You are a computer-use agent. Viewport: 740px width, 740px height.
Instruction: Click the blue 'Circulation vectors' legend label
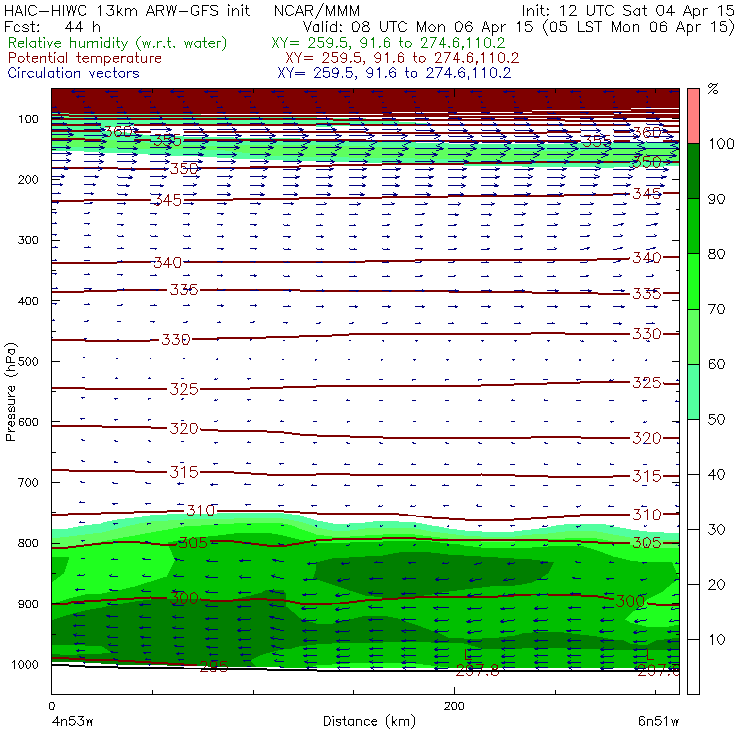click(73, 73)
